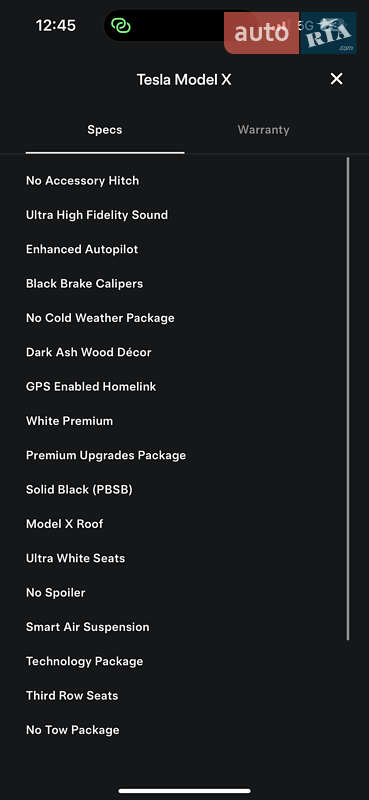Viewport: 369px width, 800px height.
Task: Select the Smart Air Suspension spec
Action: 88,627
